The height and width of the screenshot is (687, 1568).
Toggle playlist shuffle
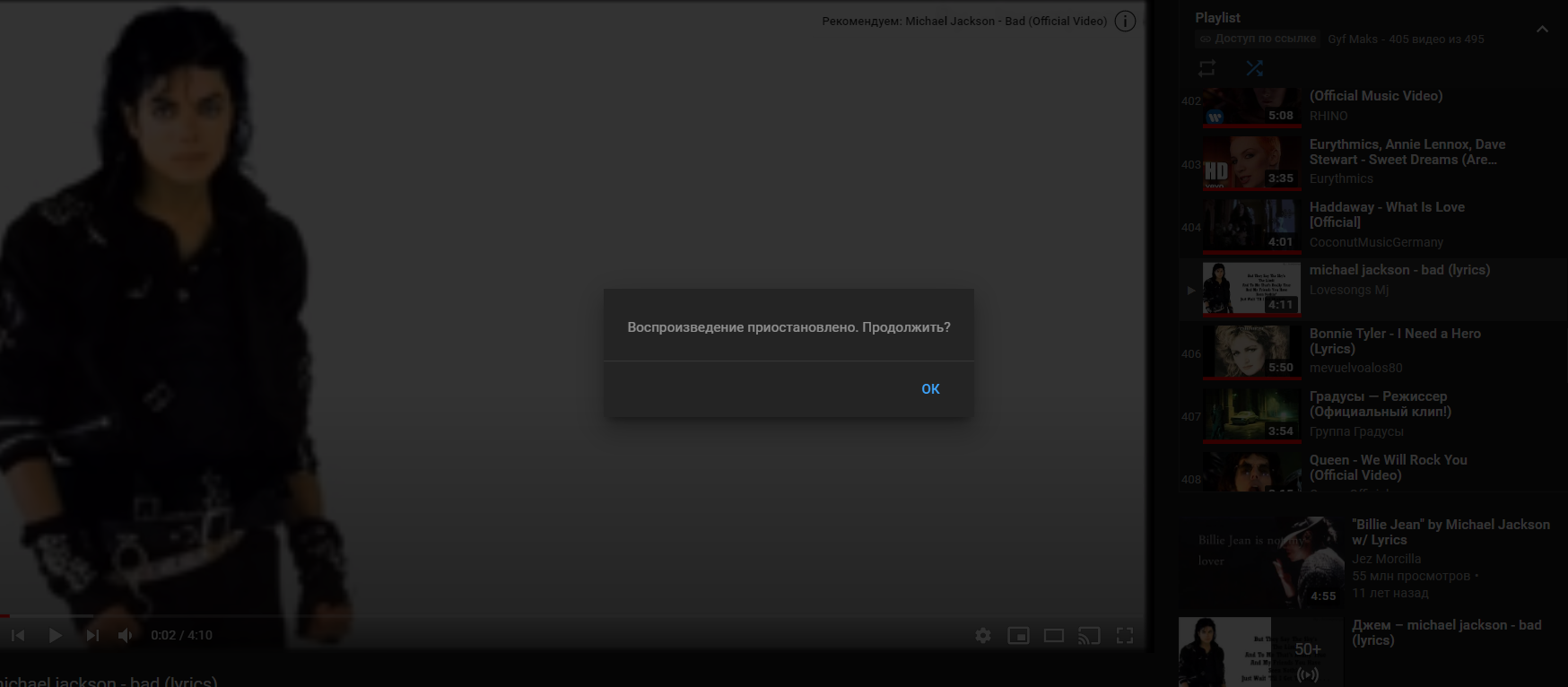pos(1254,68)
